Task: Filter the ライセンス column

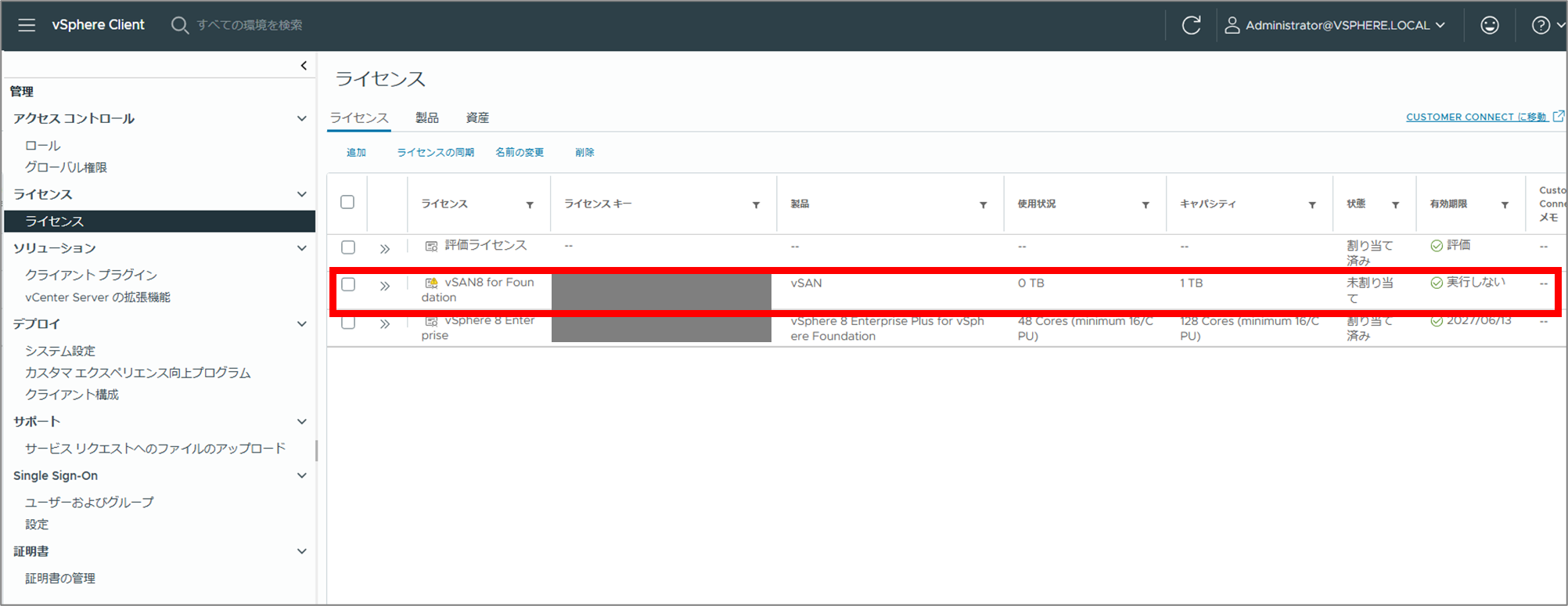Action: (530, 205)
